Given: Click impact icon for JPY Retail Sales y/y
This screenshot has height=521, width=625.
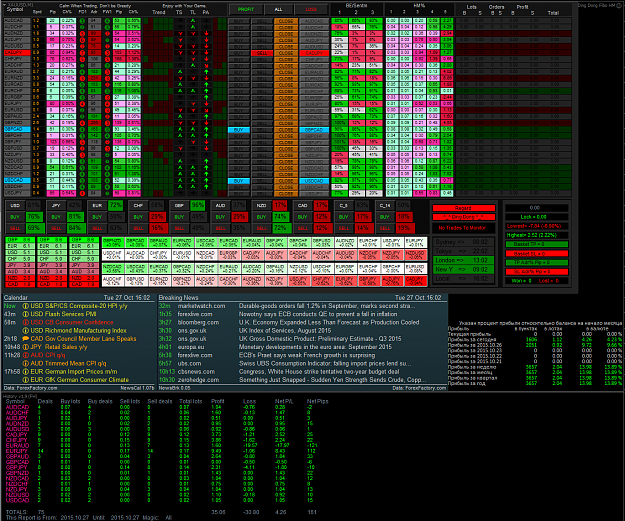Looking at the screenshot, I should coord(26,347).
